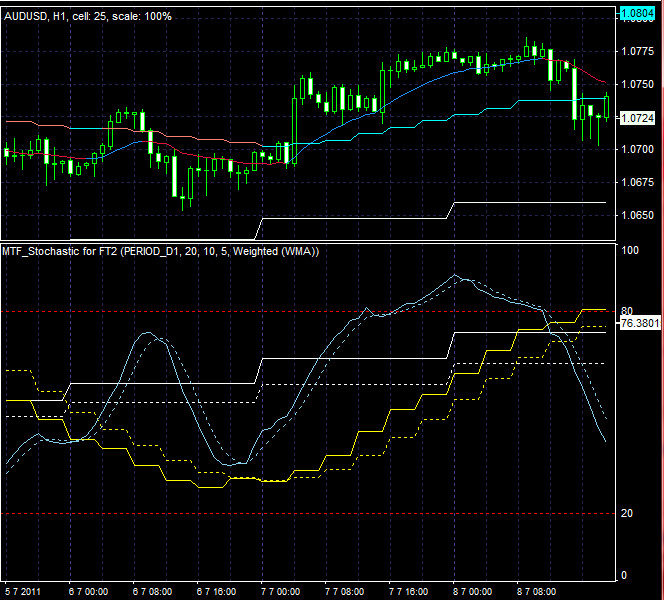Click the 1.0650 price scale label

[637, 215]
